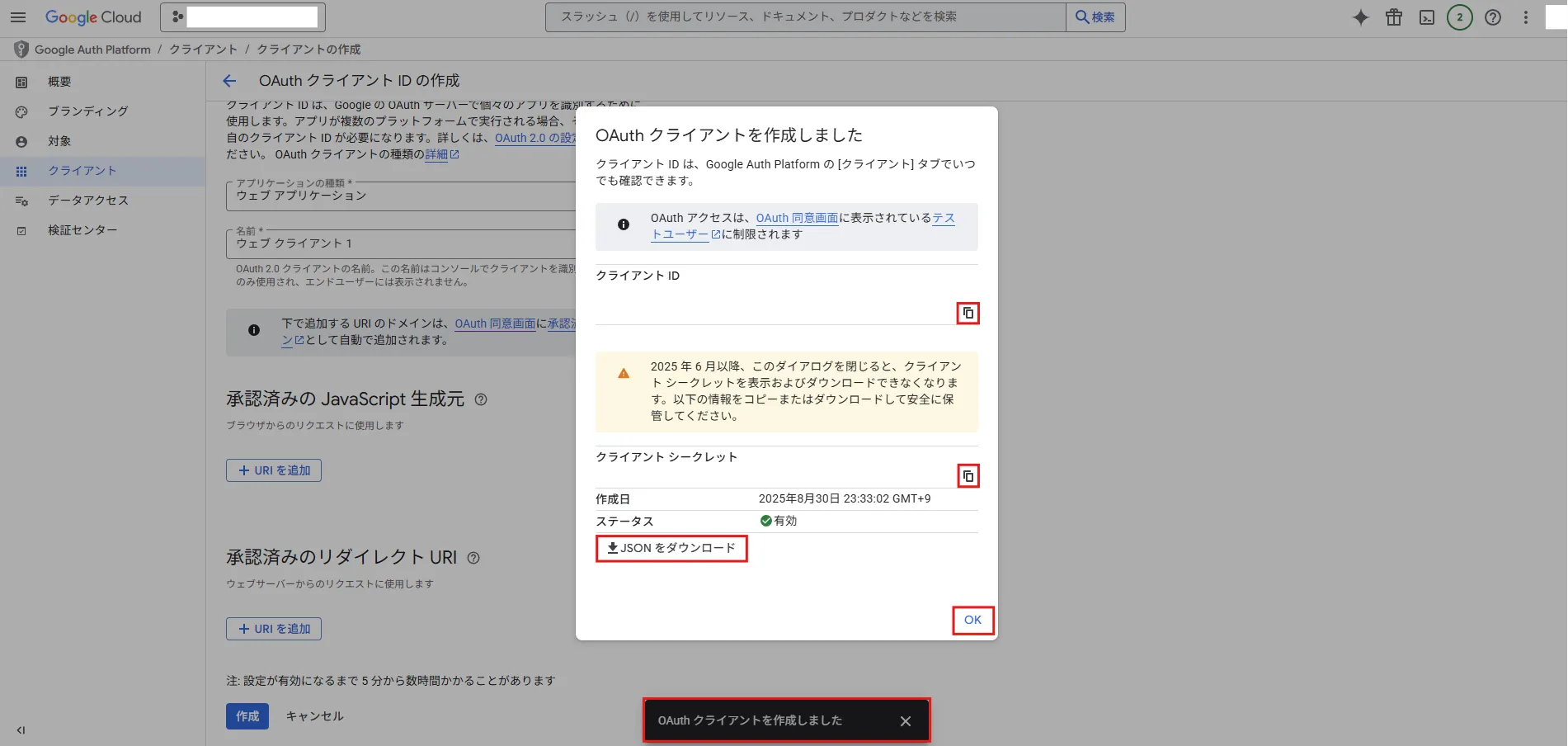Image resolution: width=1568 pixels, height=746 pixels.
Task: Click the 検索 search button
Action: (1095, 17)
